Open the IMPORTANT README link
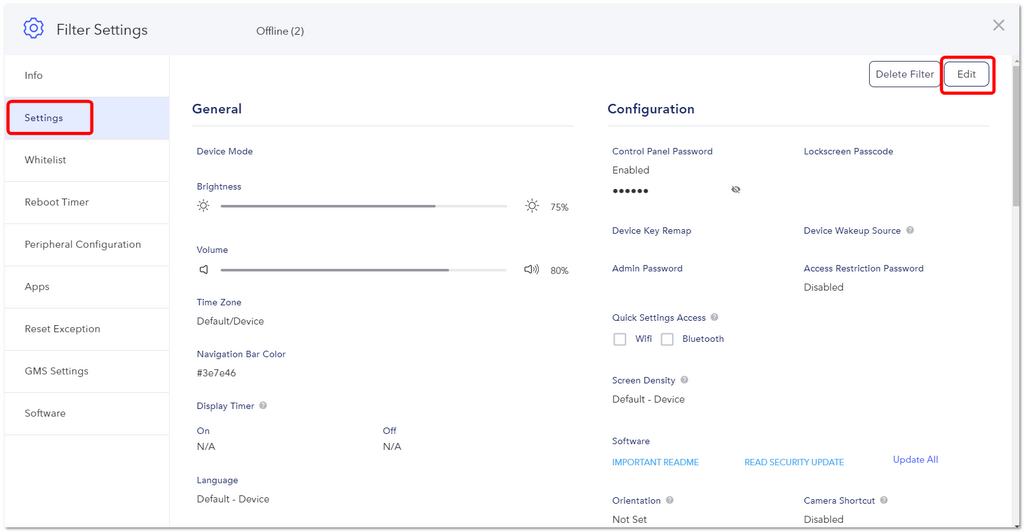1024x532 pixels. [655, 462]
